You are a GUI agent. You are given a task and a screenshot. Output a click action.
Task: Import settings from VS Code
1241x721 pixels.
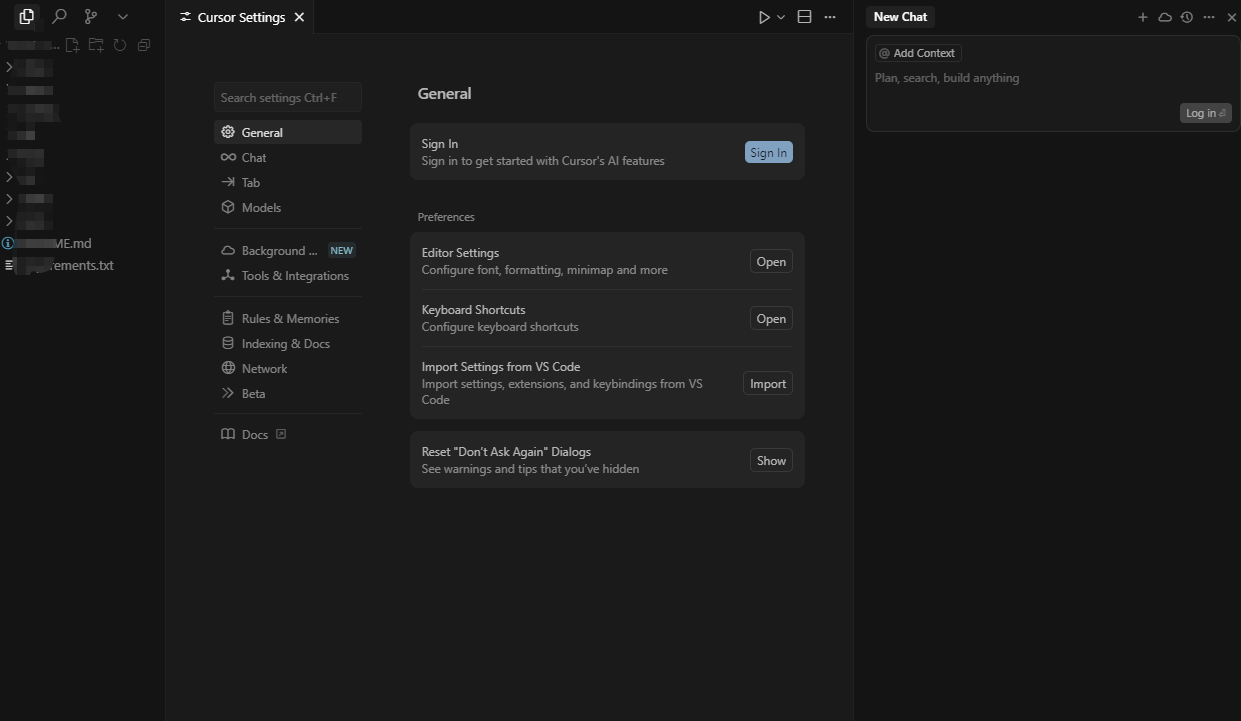(x=768, y=383)
